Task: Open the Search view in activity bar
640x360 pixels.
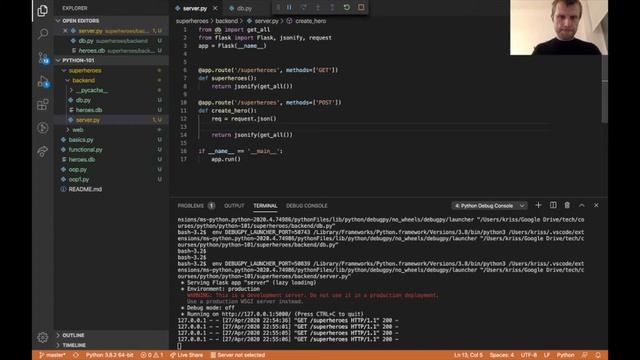Action: (42, 33)
